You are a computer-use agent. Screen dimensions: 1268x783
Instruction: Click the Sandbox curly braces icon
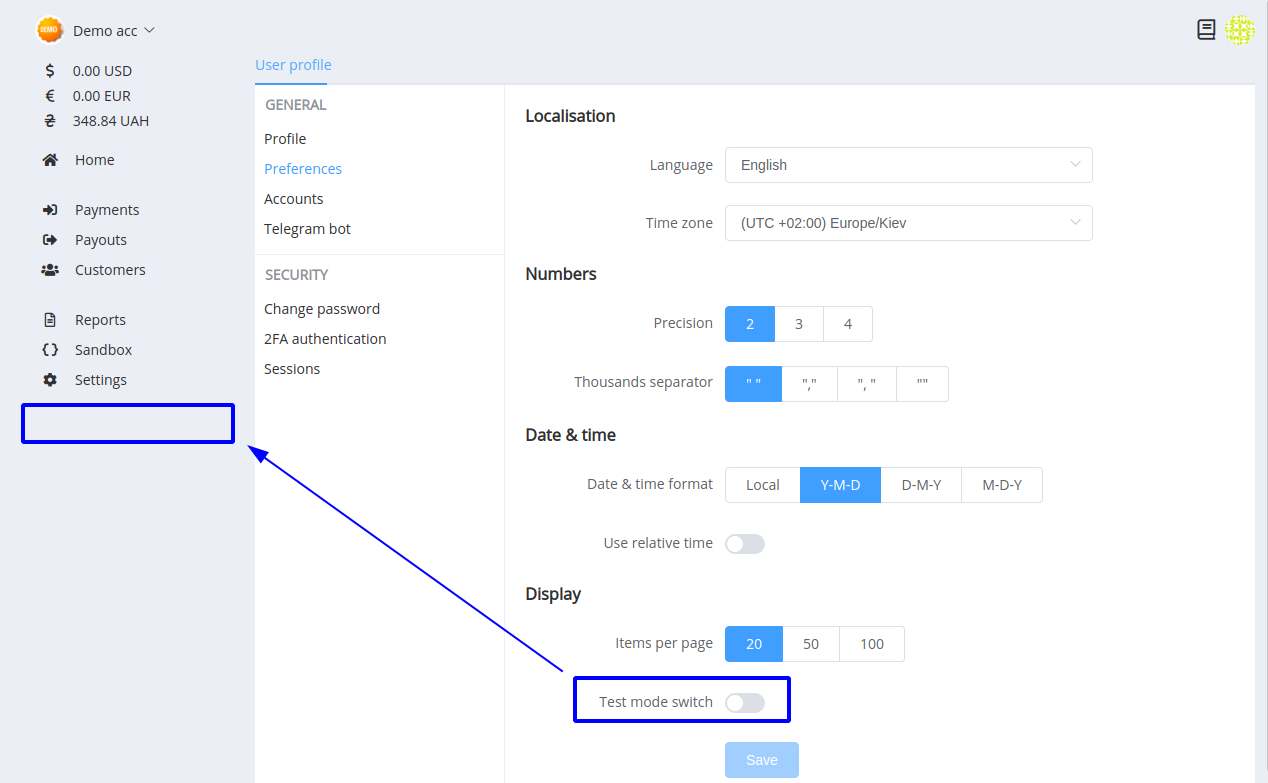[50, 350]
